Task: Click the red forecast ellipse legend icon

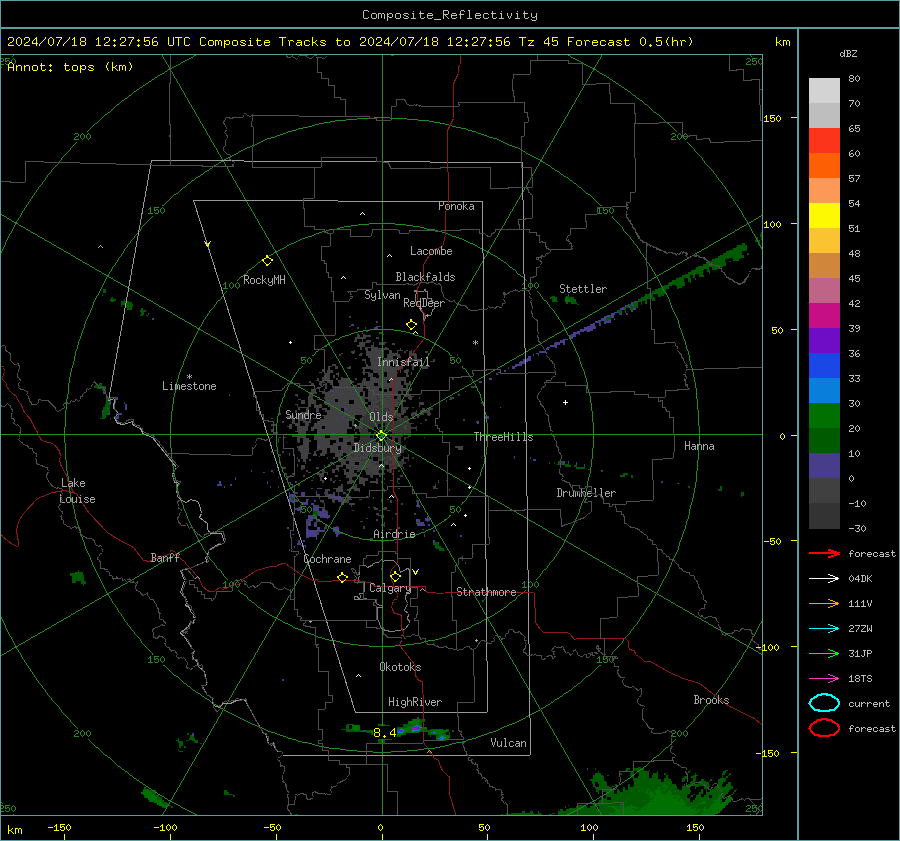Action: coord(824,728)
